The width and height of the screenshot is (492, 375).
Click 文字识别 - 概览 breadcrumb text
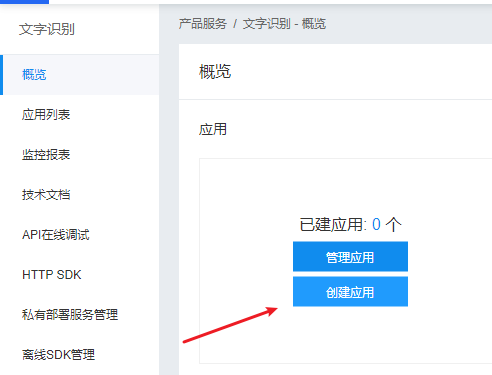tap(284, 24)
